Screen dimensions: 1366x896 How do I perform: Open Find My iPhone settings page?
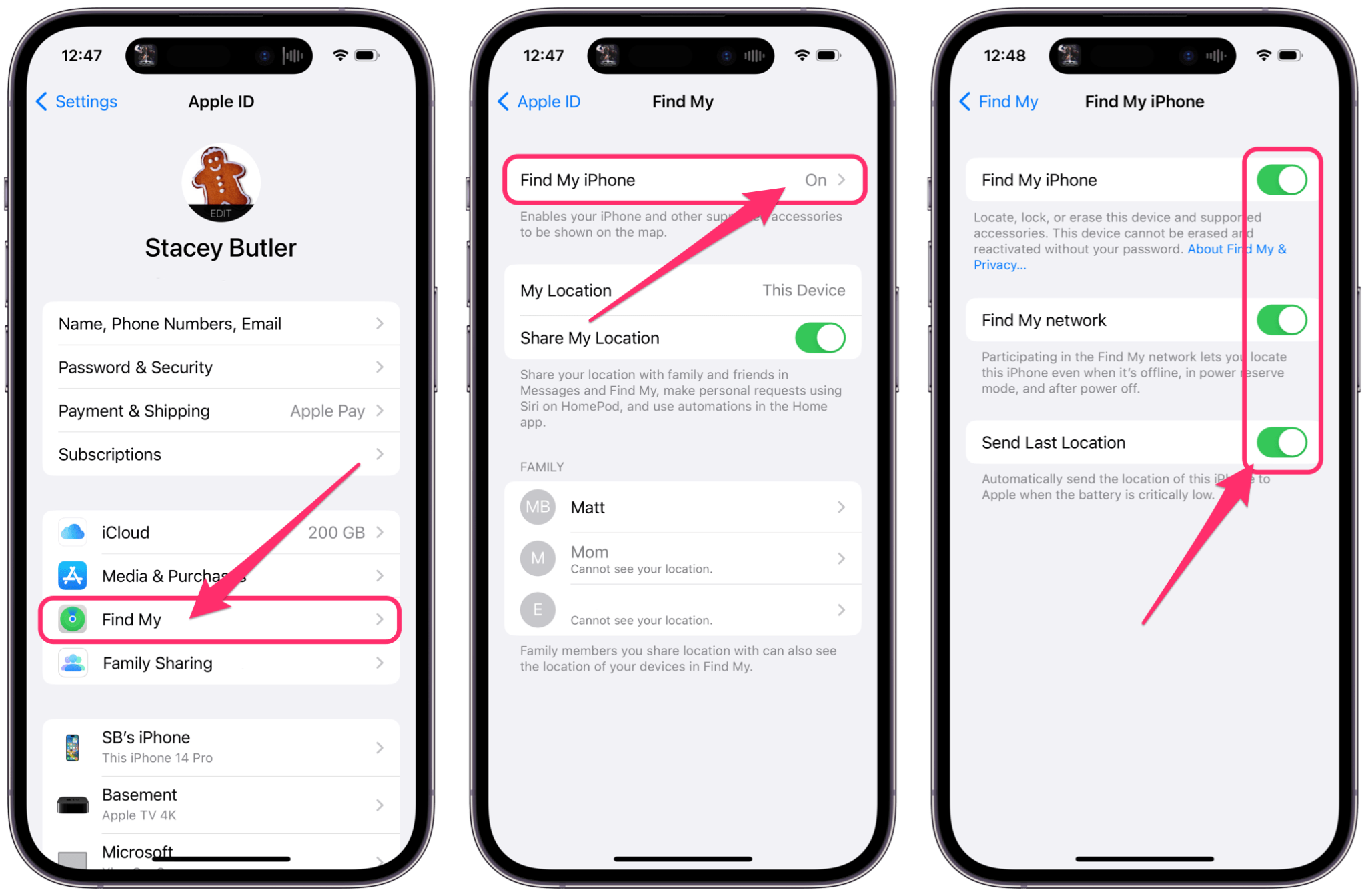tap(682, 180)
